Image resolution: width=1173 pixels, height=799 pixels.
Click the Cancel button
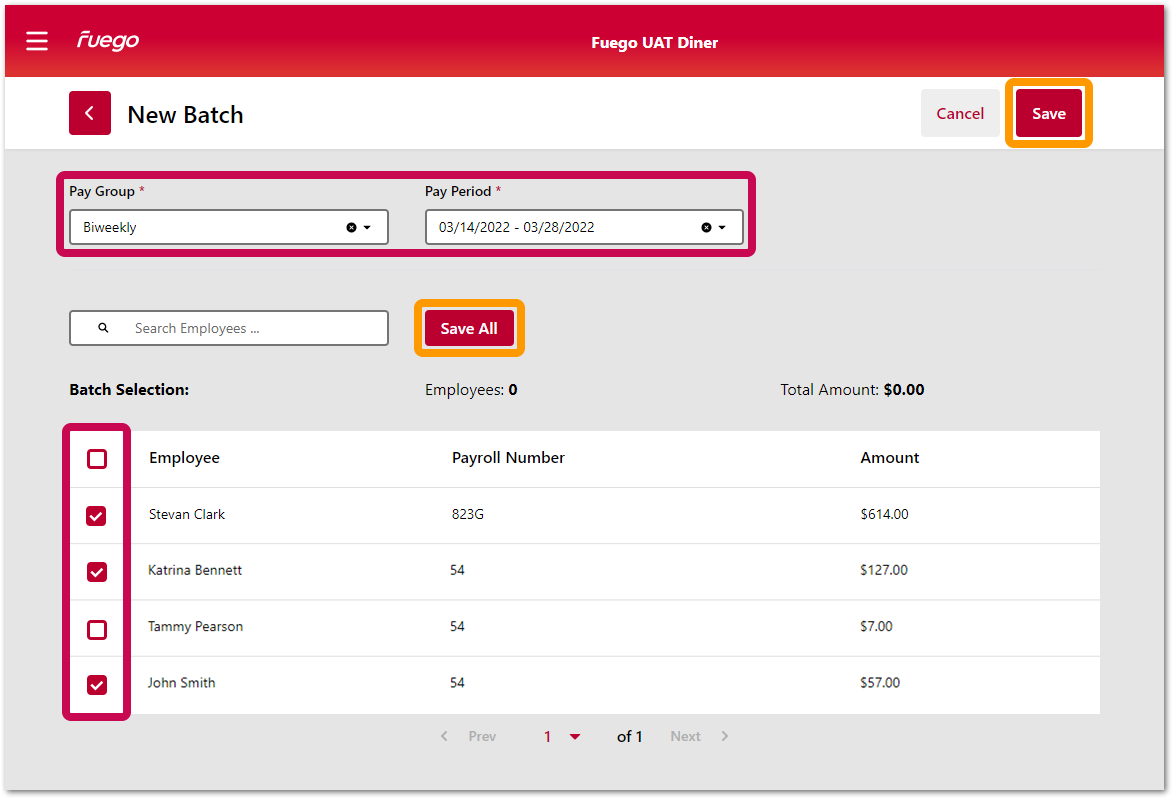960,114
